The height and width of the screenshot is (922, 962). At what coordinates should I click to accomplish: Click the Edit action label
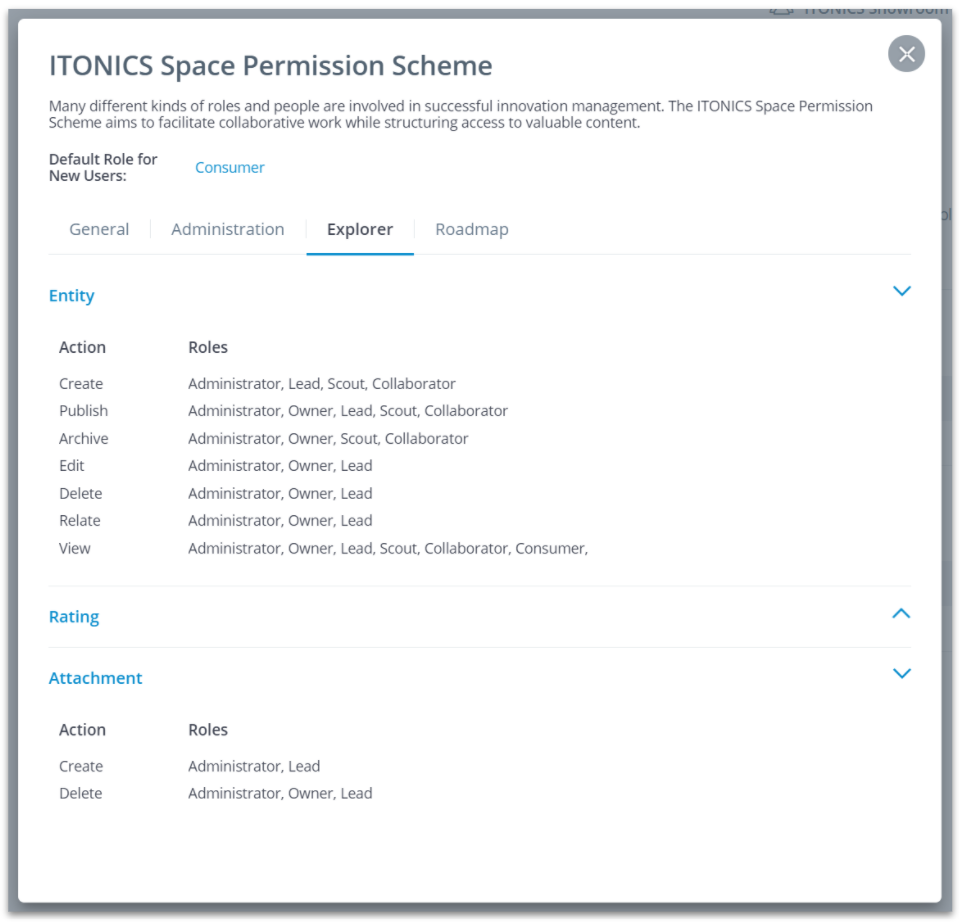[x=72, y=466]
